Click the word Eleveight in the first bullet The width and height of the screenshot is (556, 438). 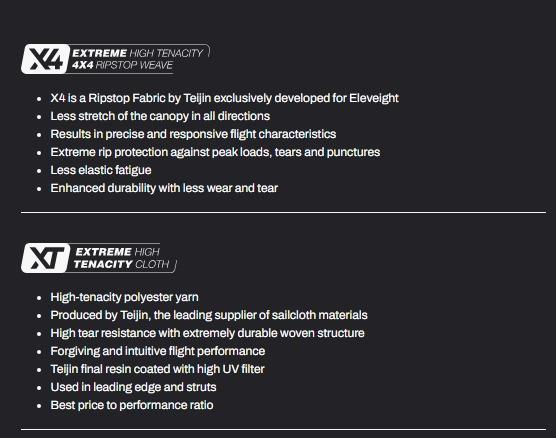(374, 98)
